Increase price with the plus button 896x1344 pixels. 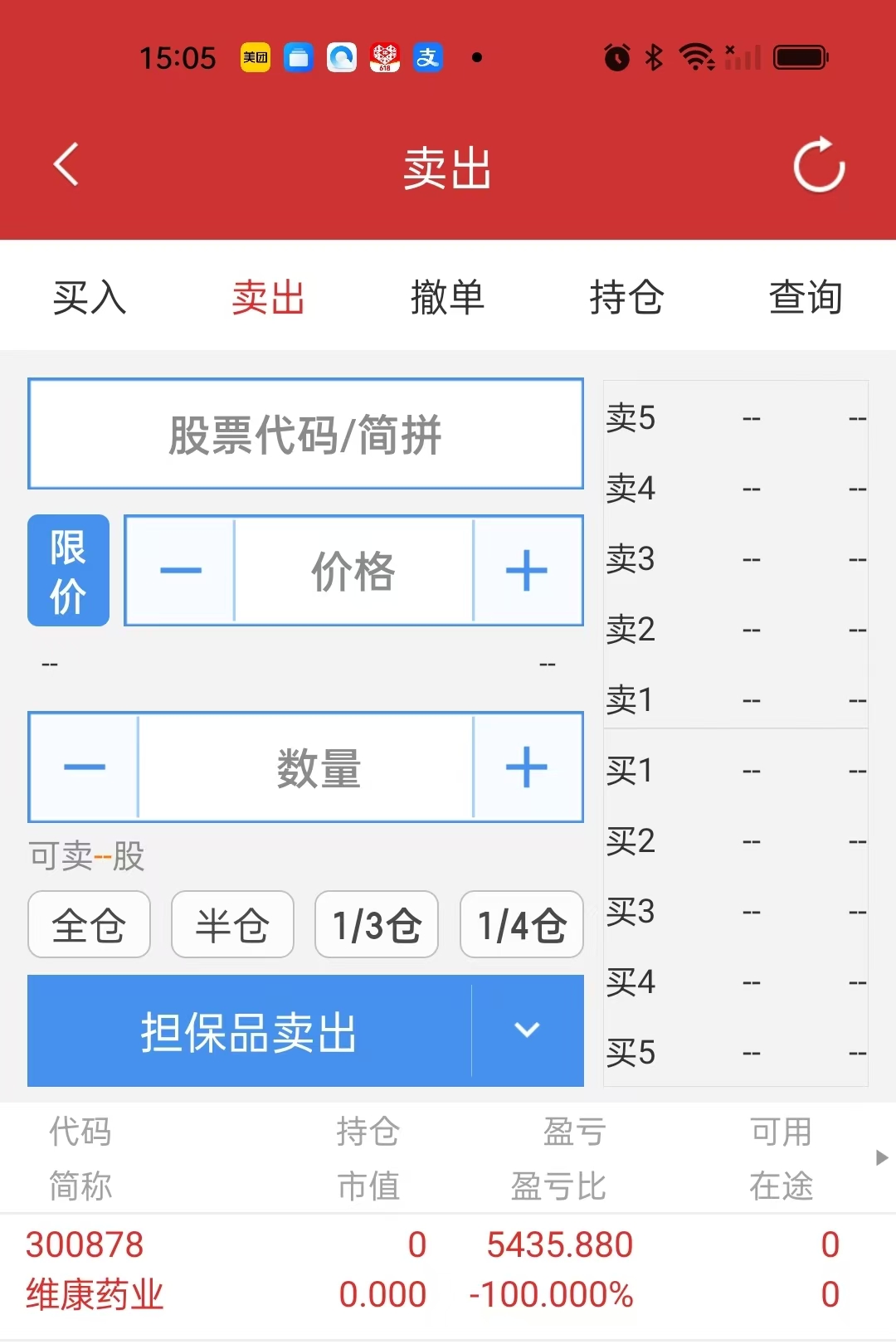click(x=527, y=571)
